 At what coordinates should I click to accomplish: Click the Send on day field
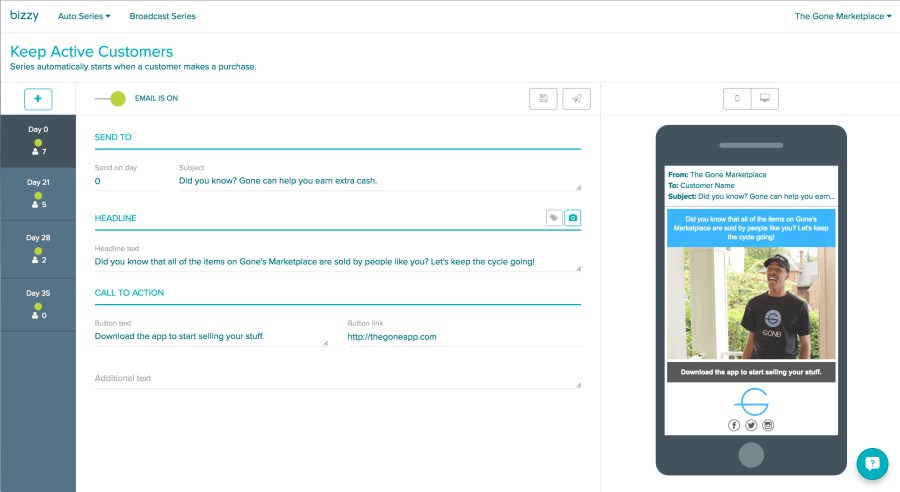point(127,181)
